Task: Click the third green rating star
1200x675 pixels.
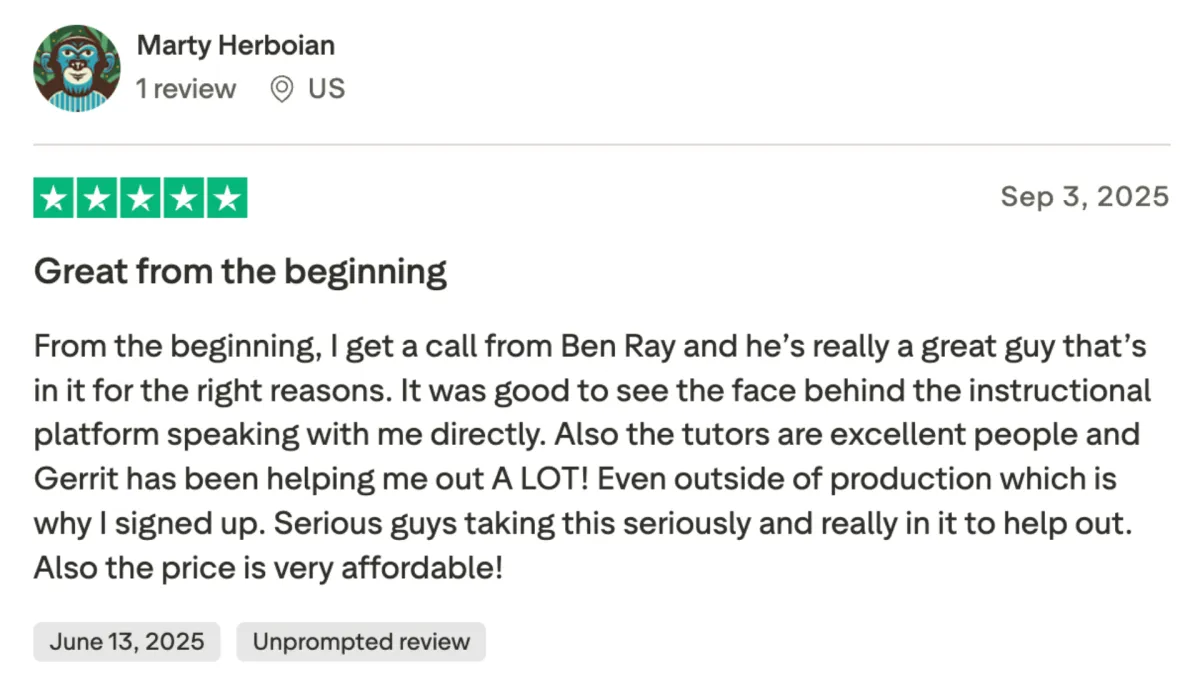Action: pyautogui.click(x=141, y=198)
